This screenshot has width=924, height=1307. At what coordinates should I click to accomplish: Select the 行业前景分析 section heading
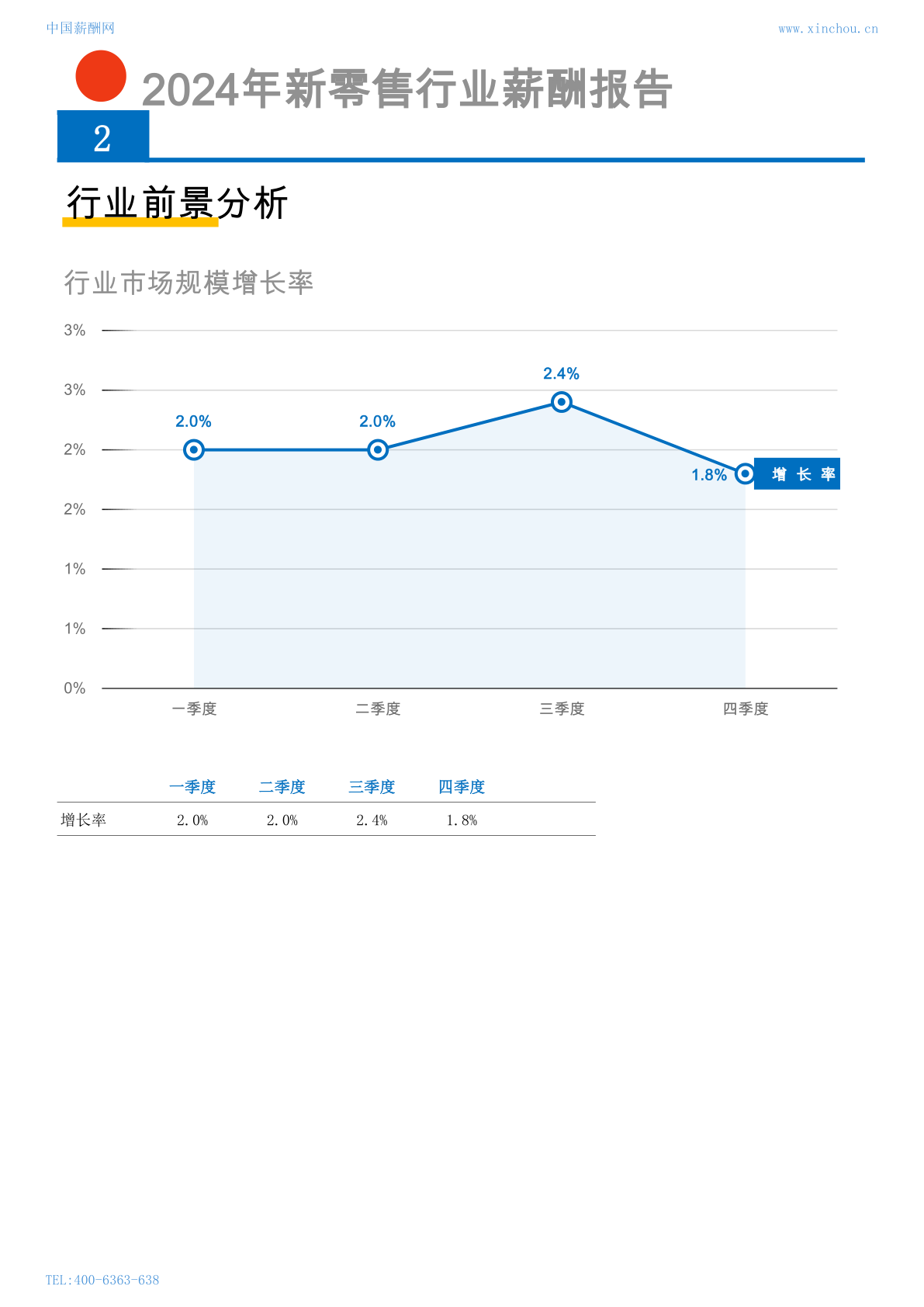click(177, 203)
